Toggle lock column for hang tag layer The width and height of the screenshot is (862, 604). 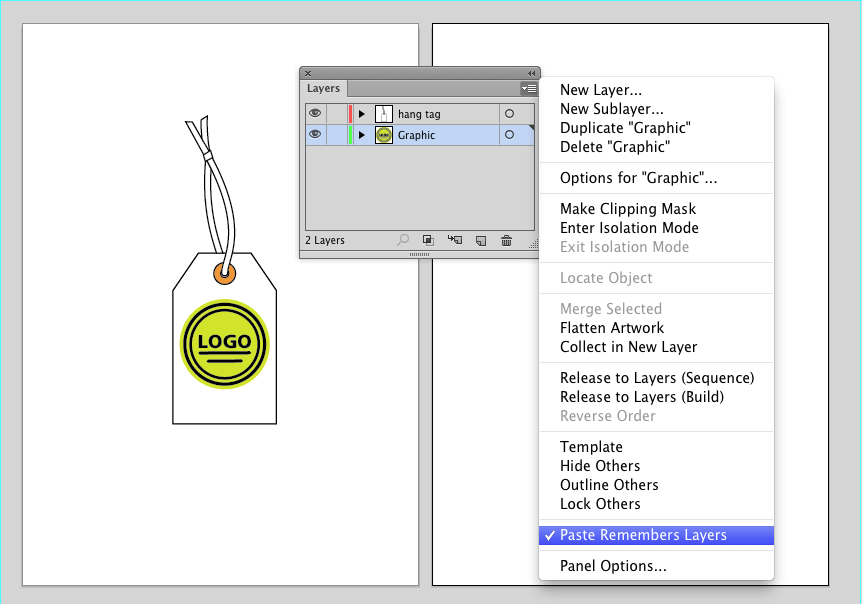(x=336, y=114)
